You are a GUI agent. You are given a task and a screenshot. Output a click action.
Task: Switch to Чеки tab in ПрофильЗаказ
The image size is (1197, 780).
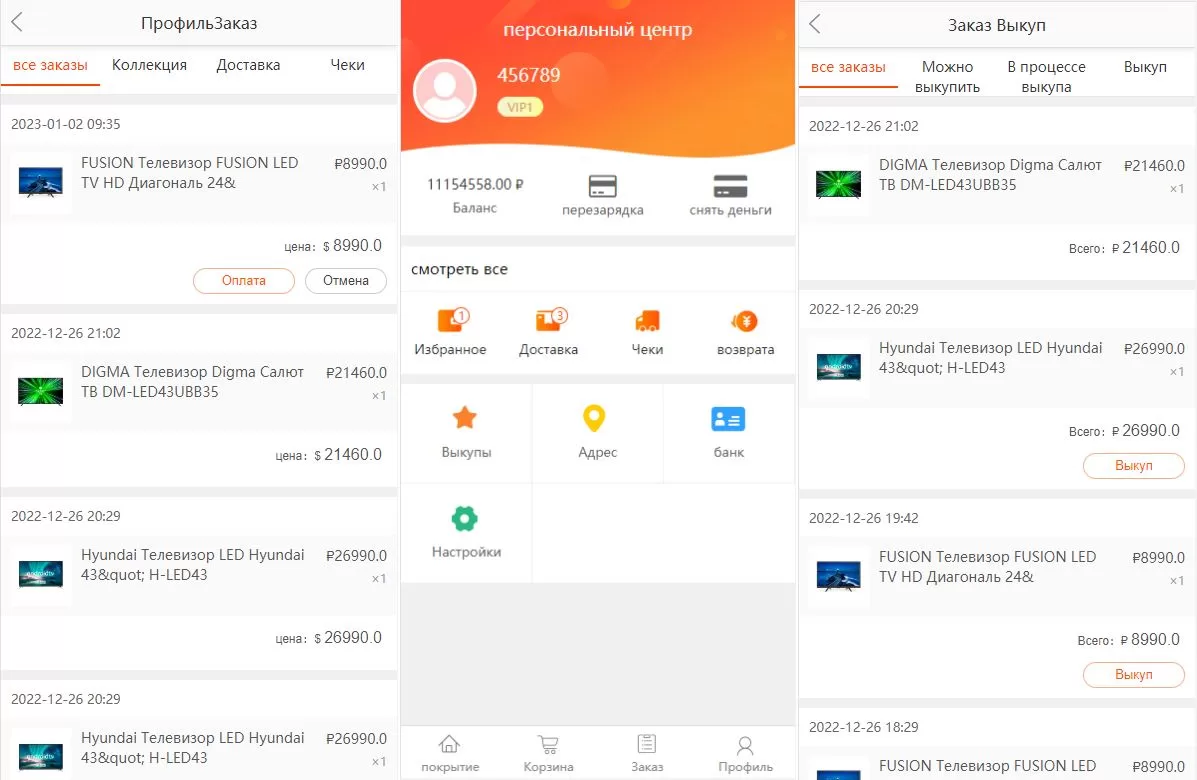pyautogui.click(x=347, y=66)
